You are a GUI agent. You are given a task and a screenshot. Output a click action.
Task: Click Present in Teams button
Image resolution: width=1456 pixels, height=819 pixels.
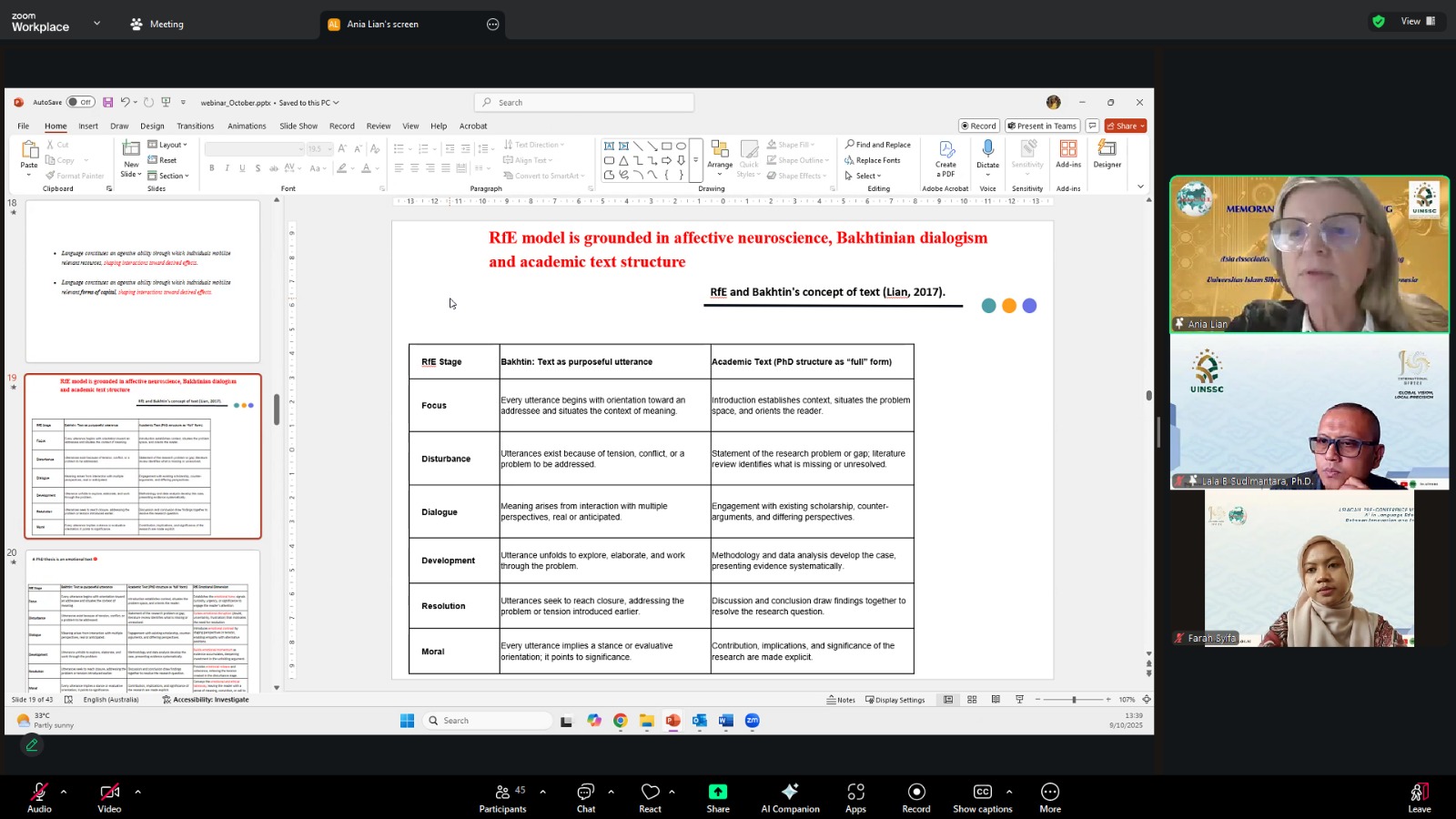point(1042,126)
